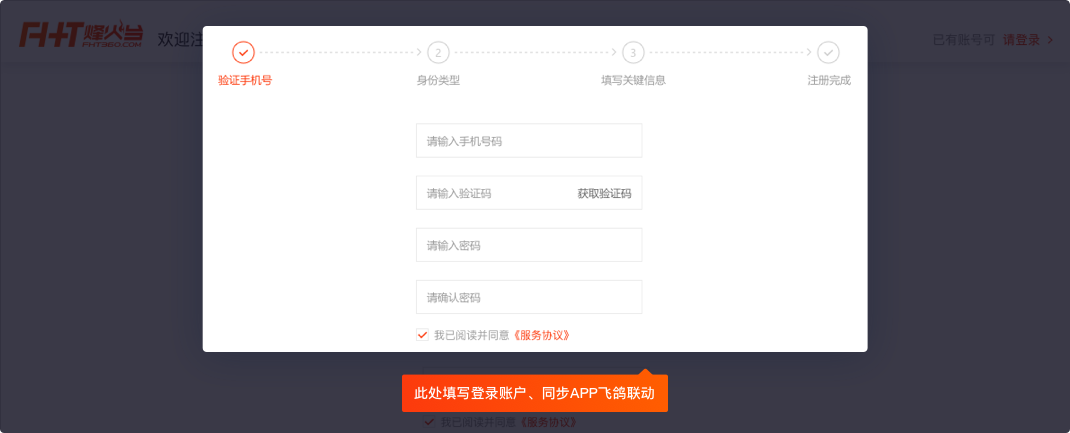Select the 注册完成 step label

(829, 80)
